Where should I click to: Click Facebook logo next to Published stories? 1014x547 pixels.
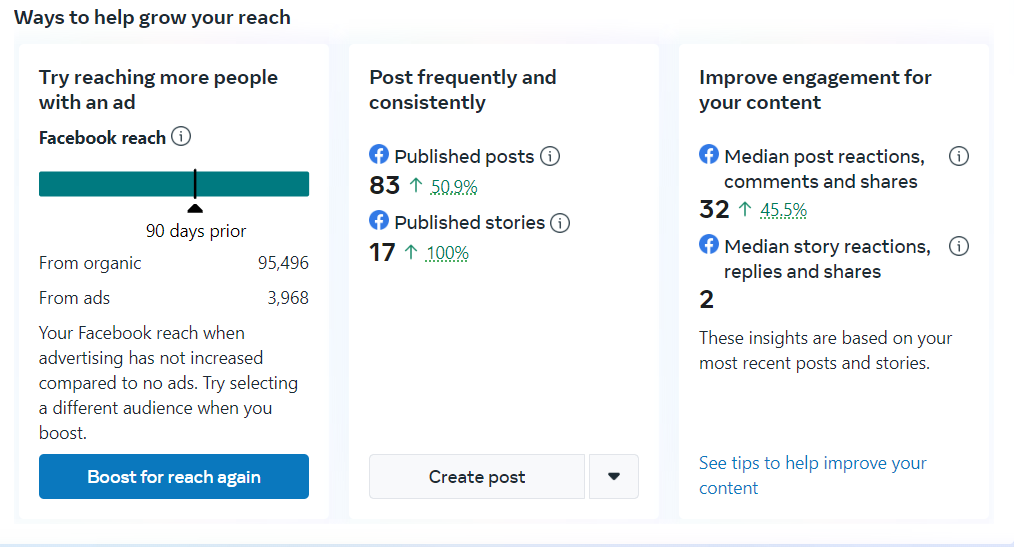[x=379, y=220]
